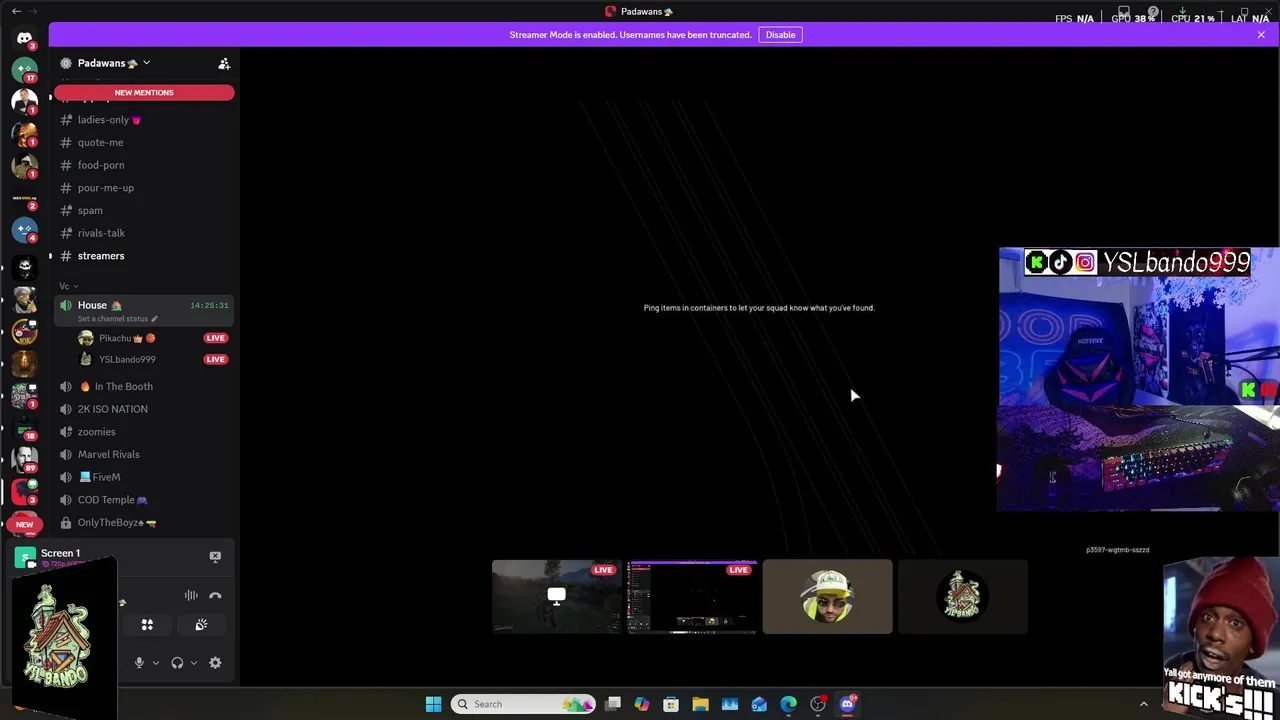
Task: Open Copilot icon on taskbar
Action: pyautogui.click(x=641, y=704)
